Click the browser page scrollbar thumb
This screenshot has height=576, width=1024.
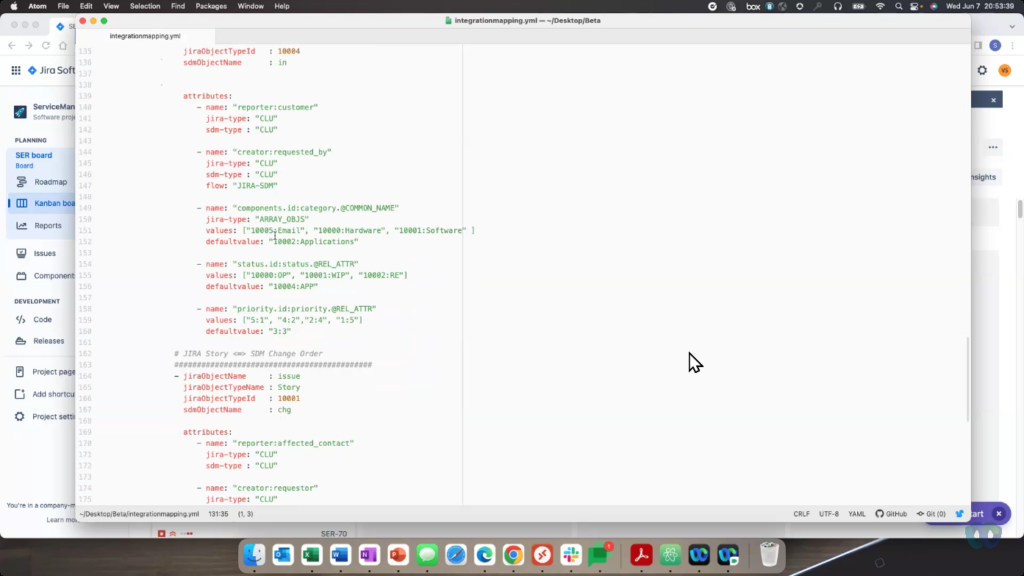[1019, 209]
